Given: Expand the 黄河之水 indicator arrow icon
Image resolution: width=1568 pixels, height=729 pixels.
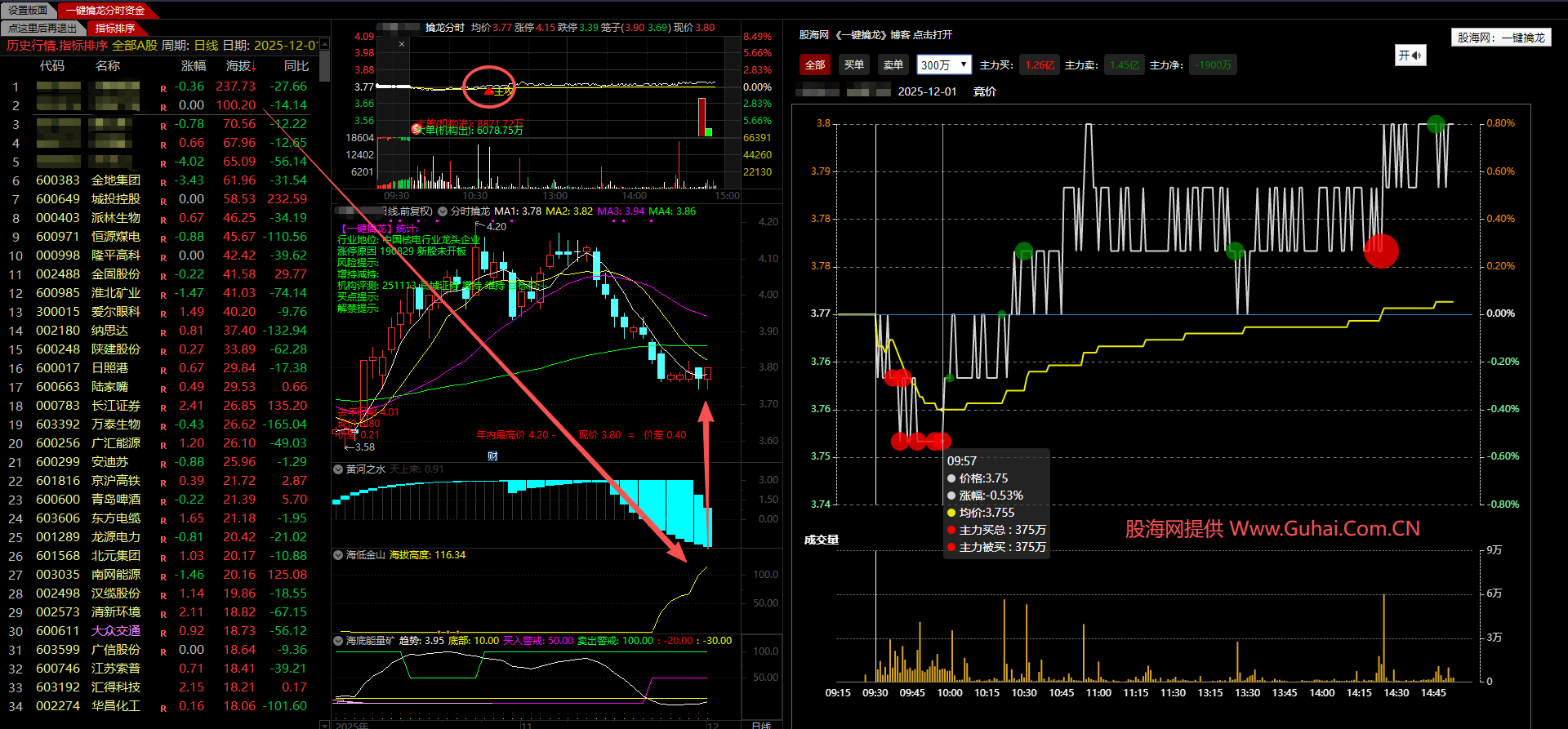Looking at the screenshot, I should point(338,469).
